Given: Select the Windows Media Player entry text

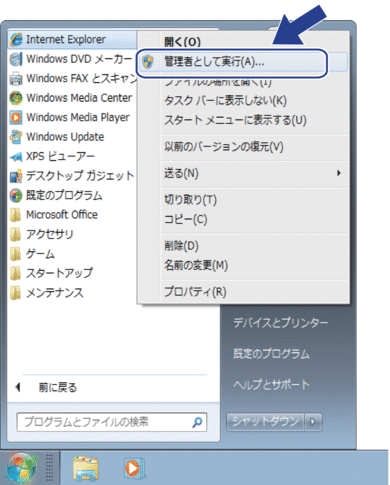Looking at the screenshot, I should pyautogui.click(x=78, y=118).
